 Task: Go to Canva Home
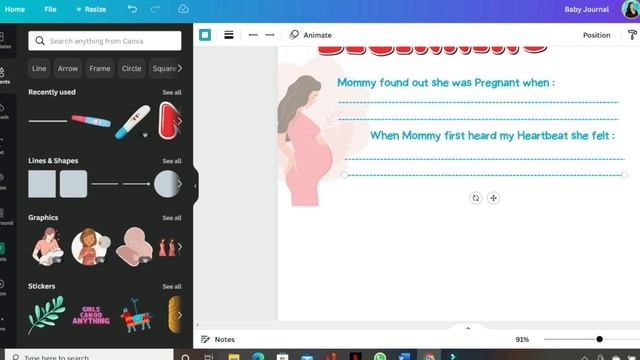15,9
